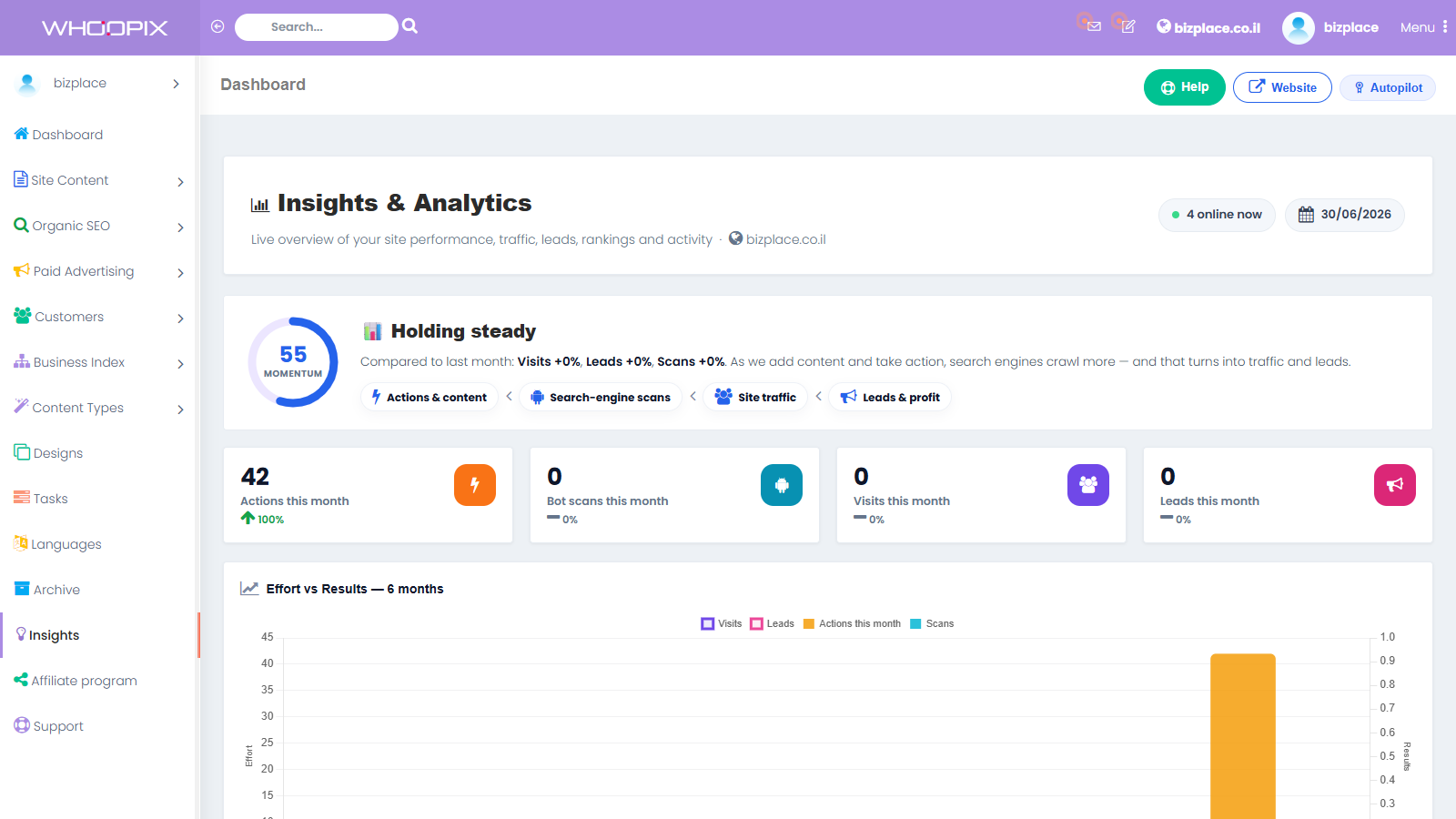Expand the bizplace account chevron in sidebar
Screen dimensions: 1456x819
click(x=176, y=84)
